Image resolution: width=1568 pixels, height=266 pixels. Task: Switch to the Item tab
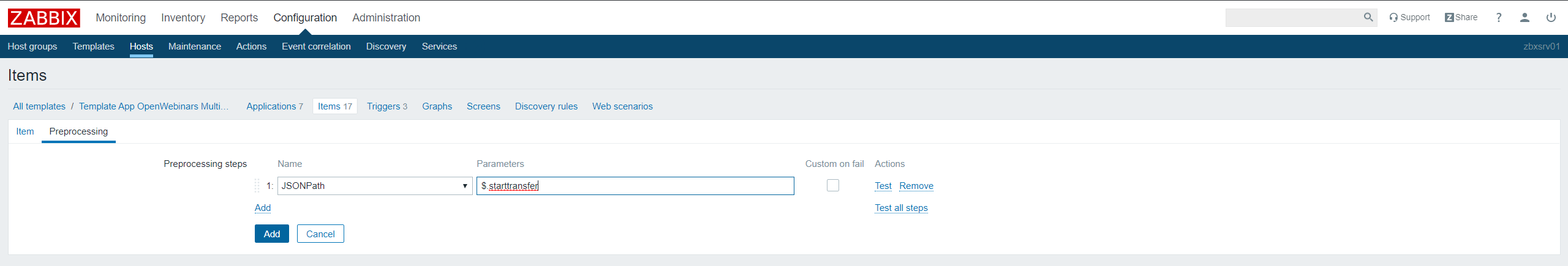click(x=25, y=131)
